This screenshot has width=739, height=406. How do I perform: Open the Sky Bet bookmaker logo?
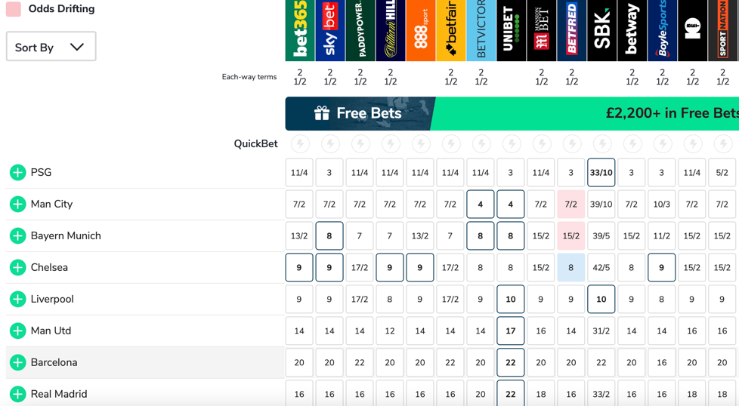pos(329,30)
